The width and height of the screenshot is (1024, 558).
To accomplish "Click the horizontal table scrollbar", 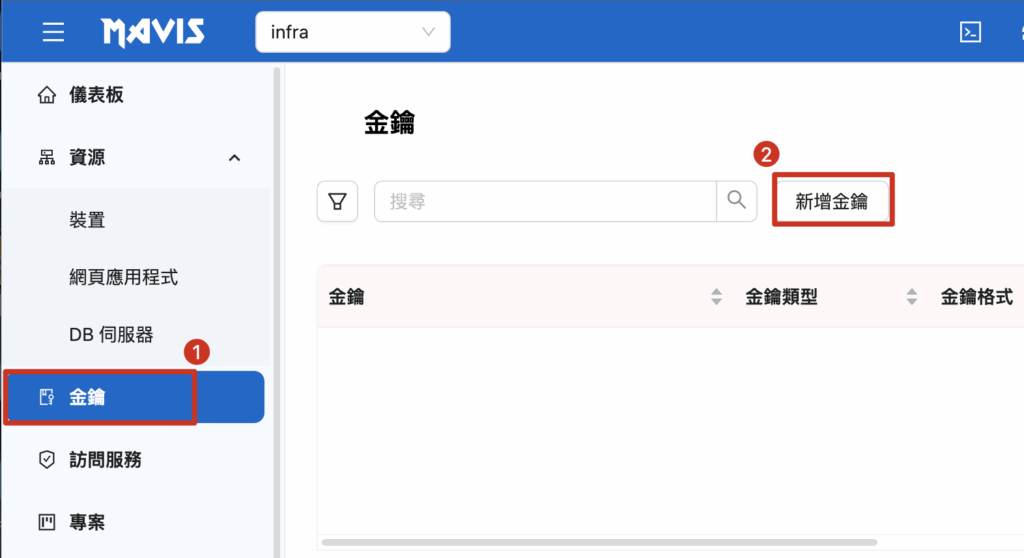I will [x=599, y=542].
